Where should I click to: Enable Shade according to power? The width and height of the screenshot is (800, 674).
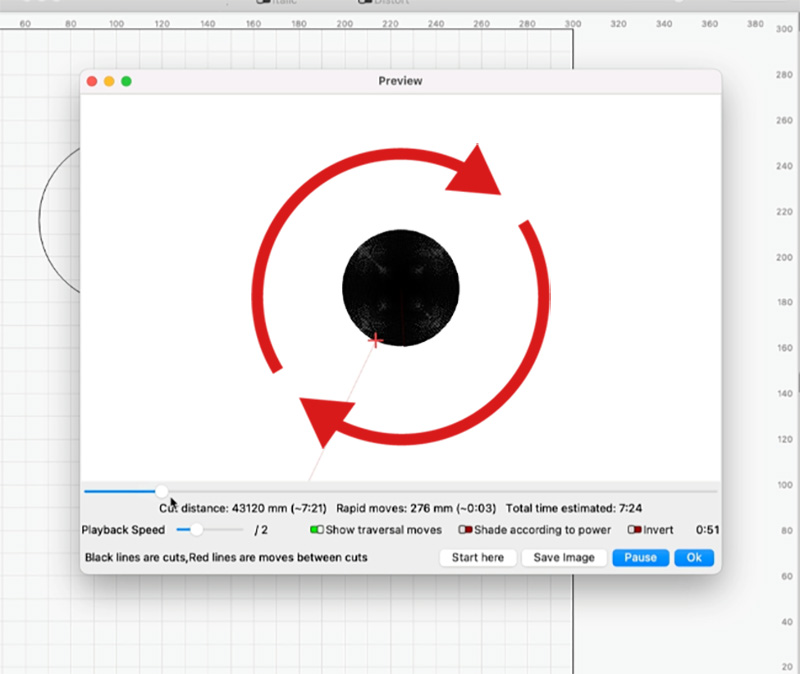[x=465, y=530]
